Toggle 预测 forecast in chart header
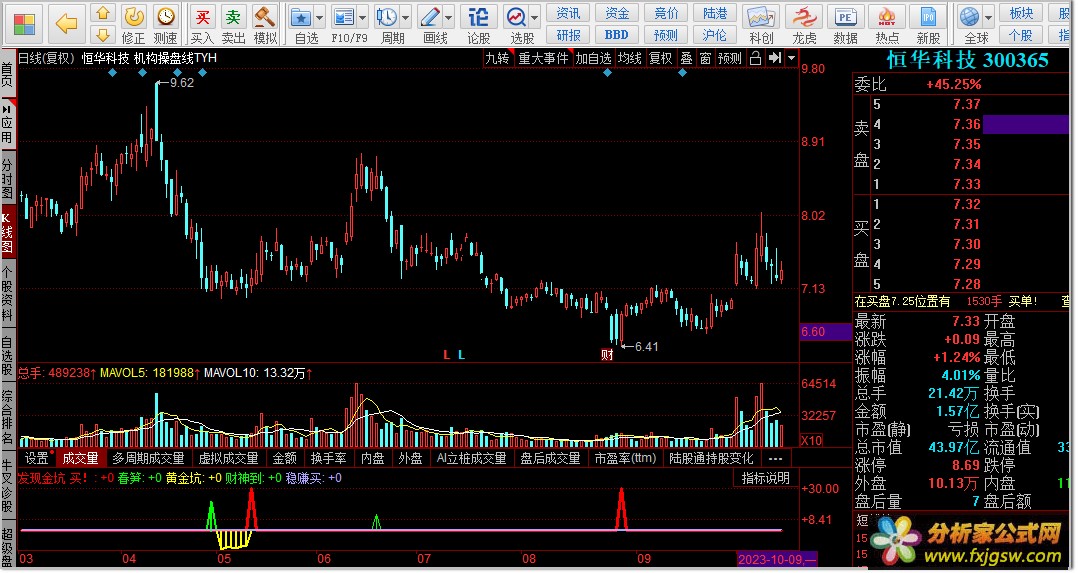The image size is (1078, 573). [729, 58]
